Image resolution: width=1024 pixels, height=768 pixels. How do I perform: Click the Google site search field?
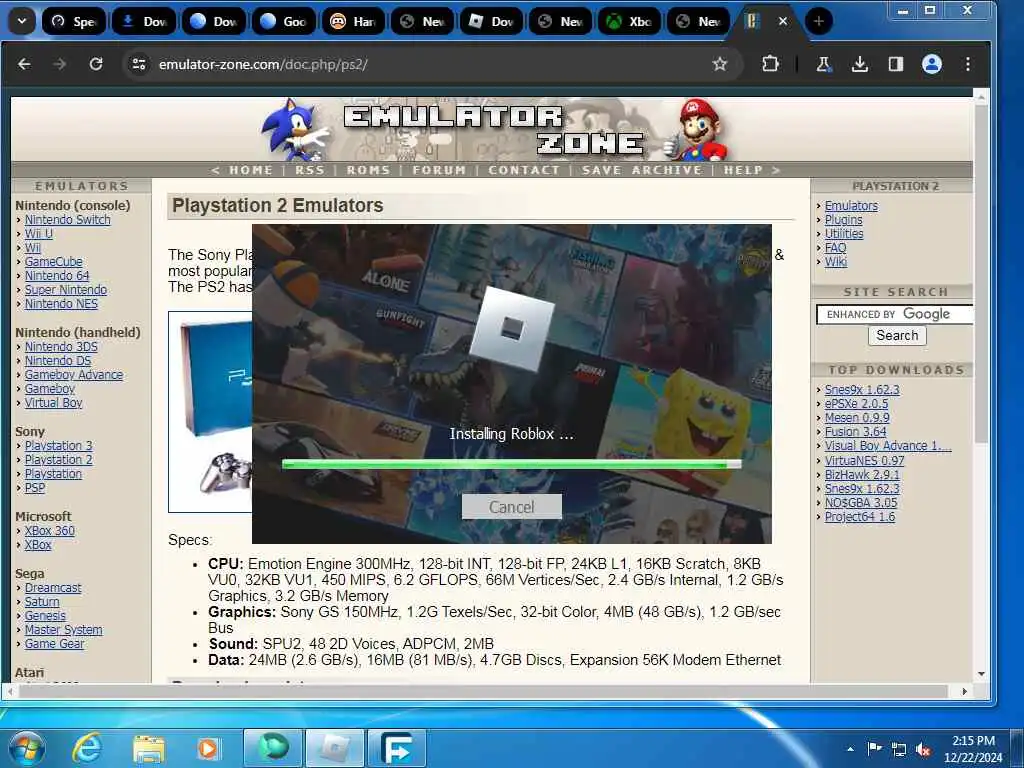pos(895,314)
